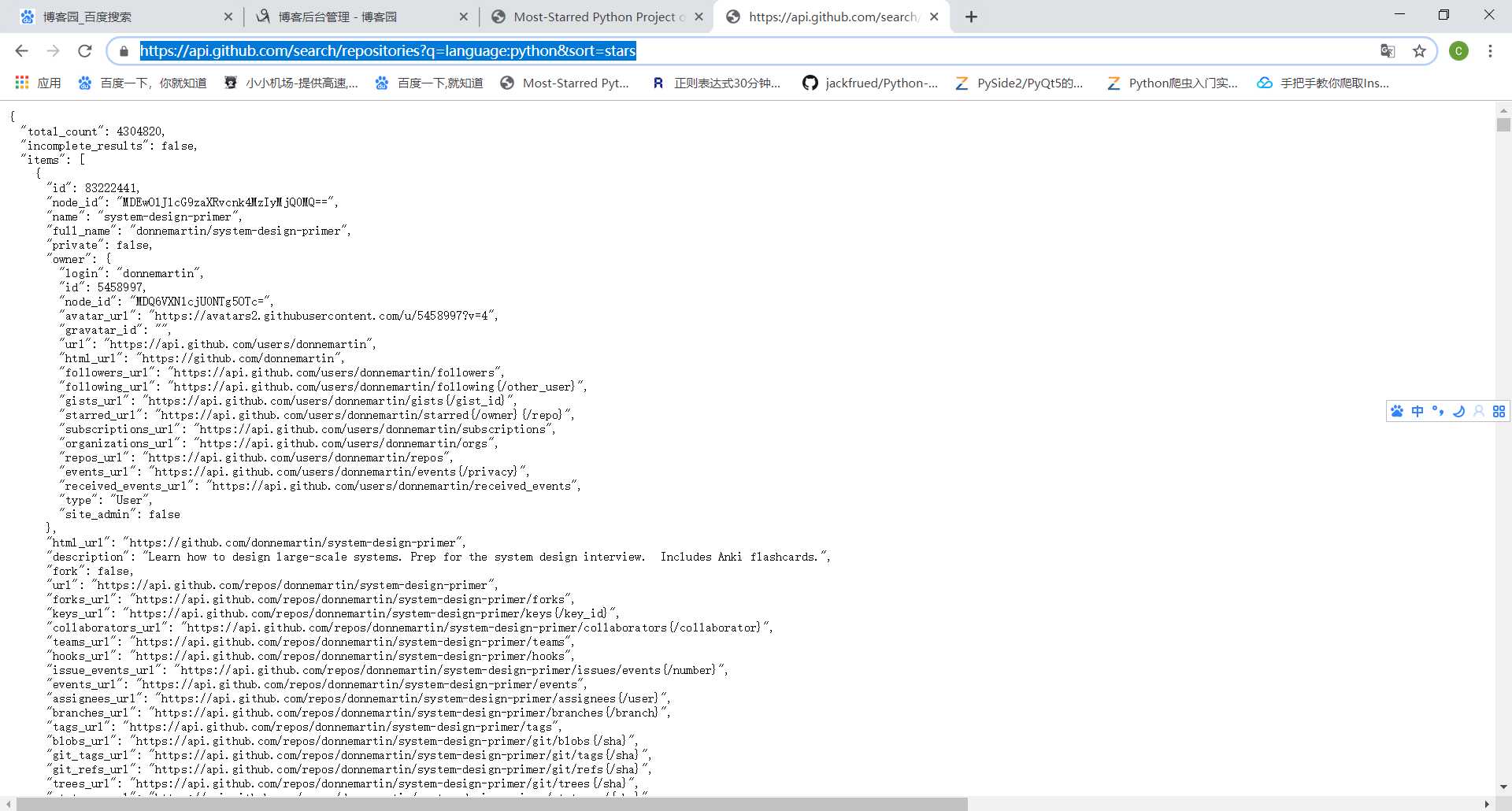This screenshot has width=1512, height=811.
Task: Open 百度一下,就知道 bookmark
Action: click(x=429, y=83)
